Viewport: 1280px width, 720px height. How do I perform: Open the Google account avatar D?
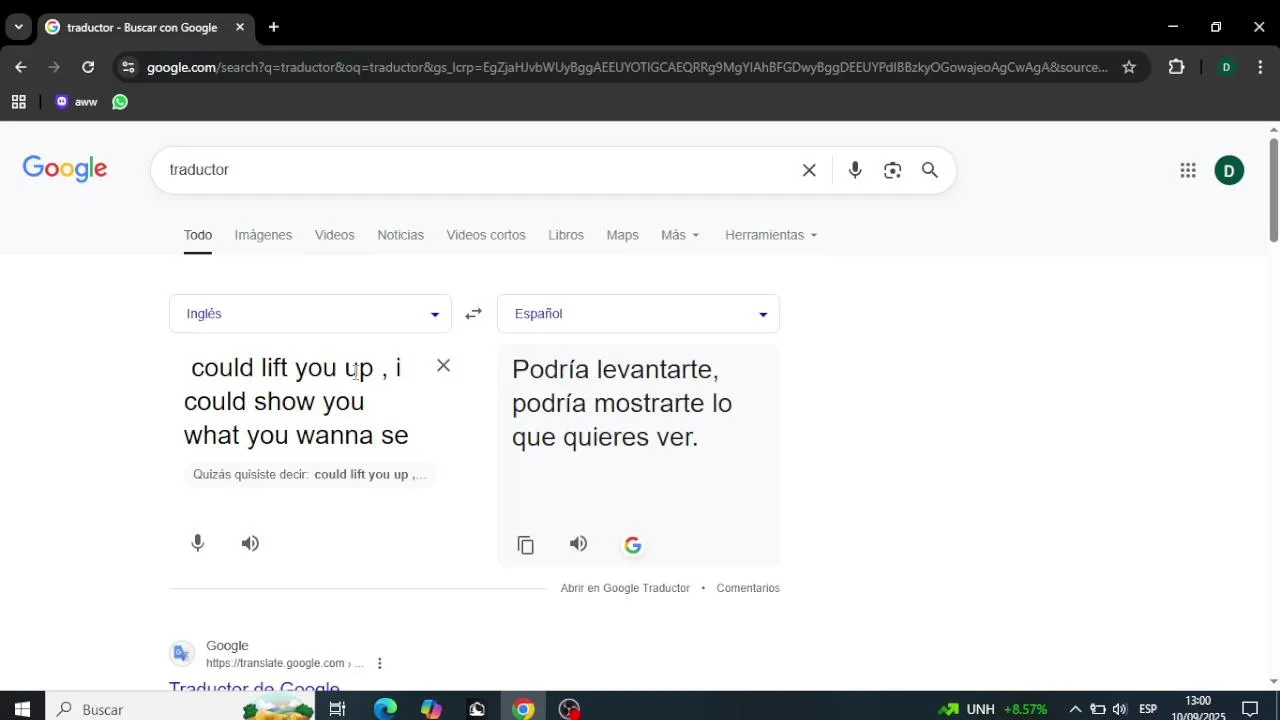point(1229,170)
